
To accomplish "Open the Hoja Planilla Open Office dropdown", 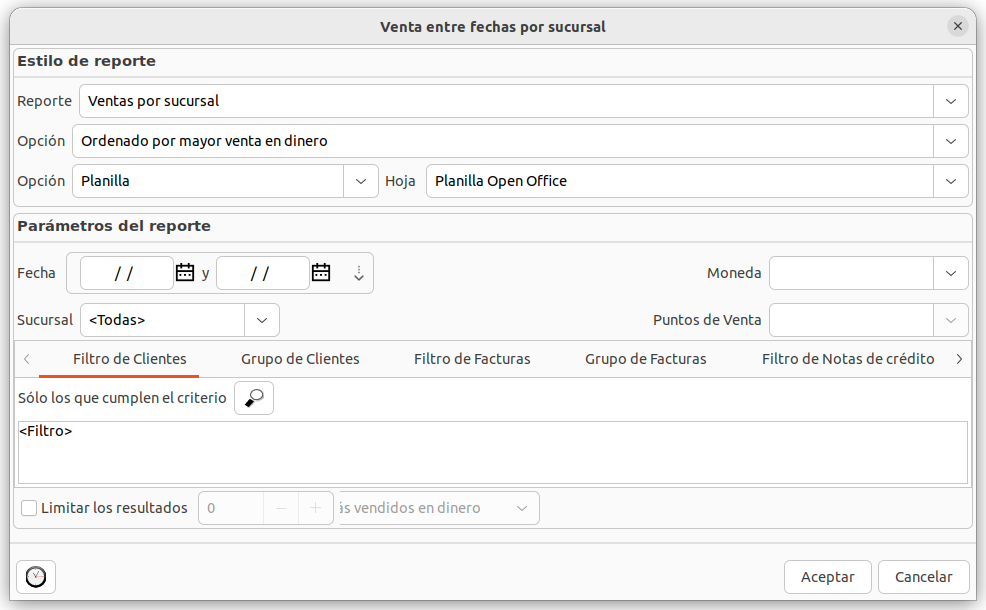I will coord(950,181).
